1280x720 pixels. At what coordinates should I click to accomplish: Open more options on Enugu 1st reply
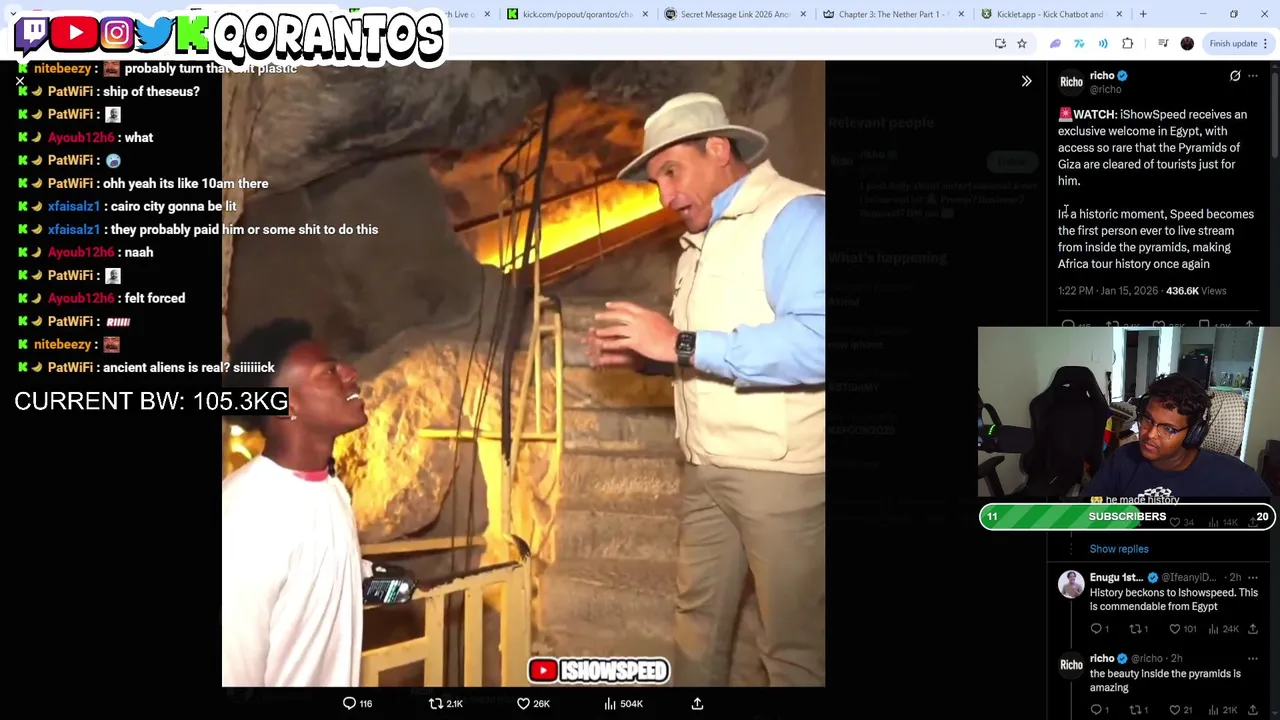point(1253,577)
